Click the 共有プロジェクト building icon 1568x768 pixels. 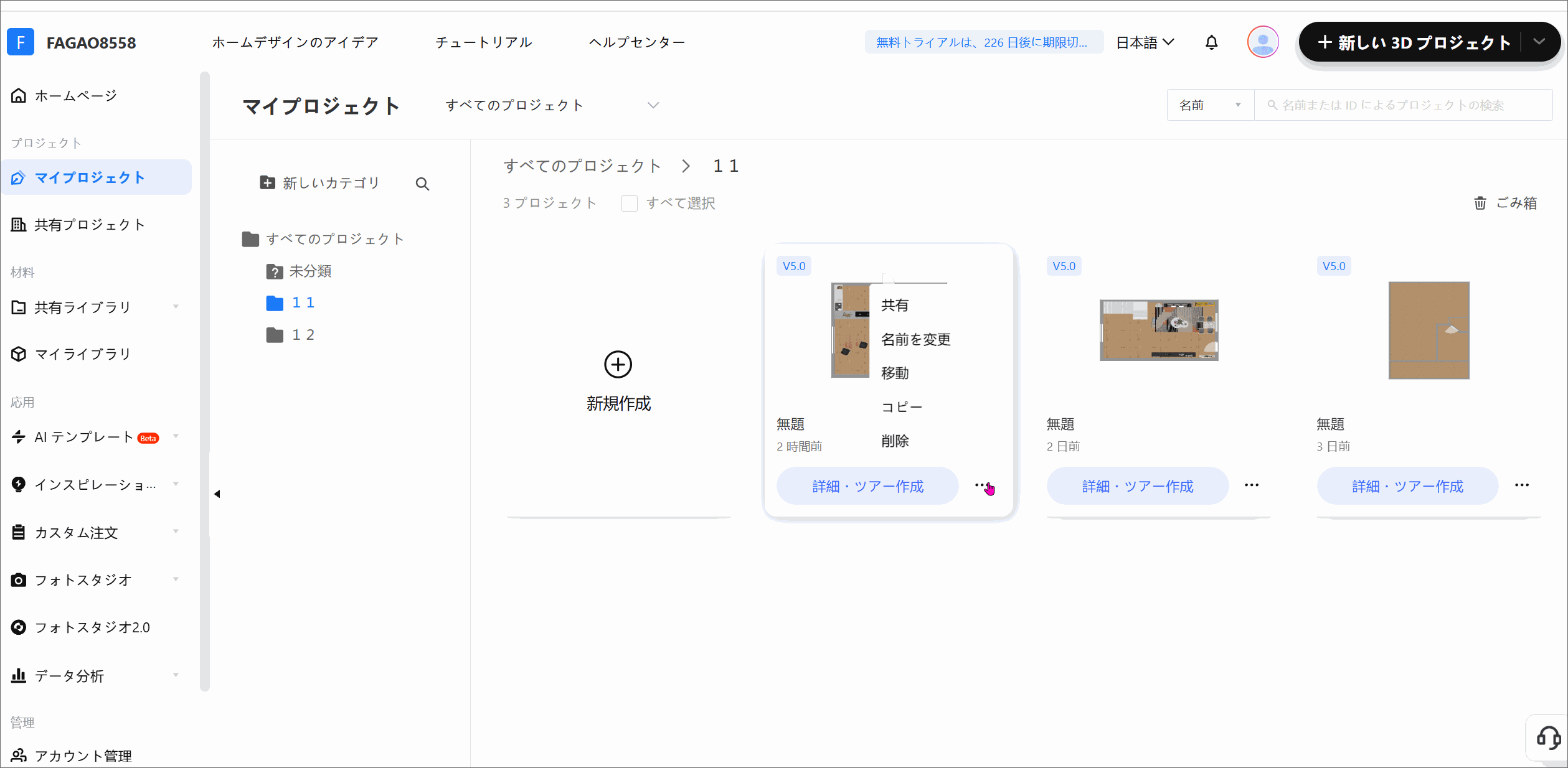pyautogui.click(x=19, y=224)
